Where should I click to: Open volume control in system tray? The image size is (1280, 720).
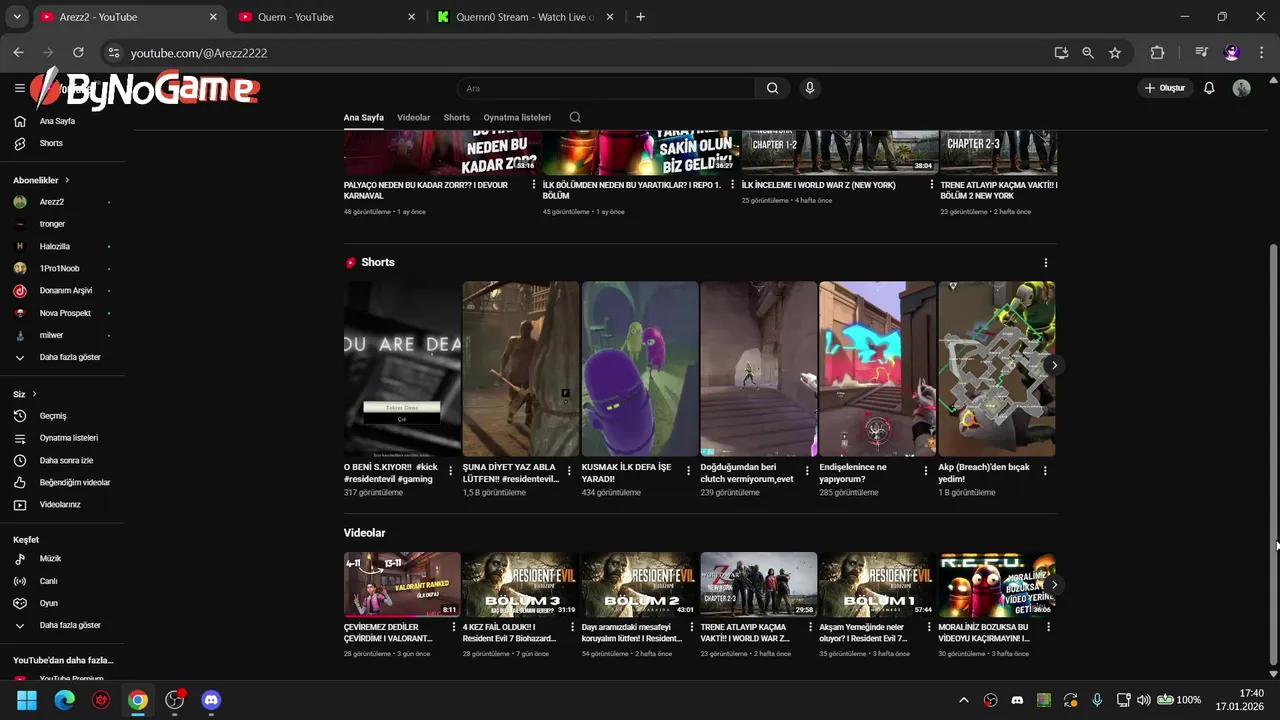(1144, 700)
